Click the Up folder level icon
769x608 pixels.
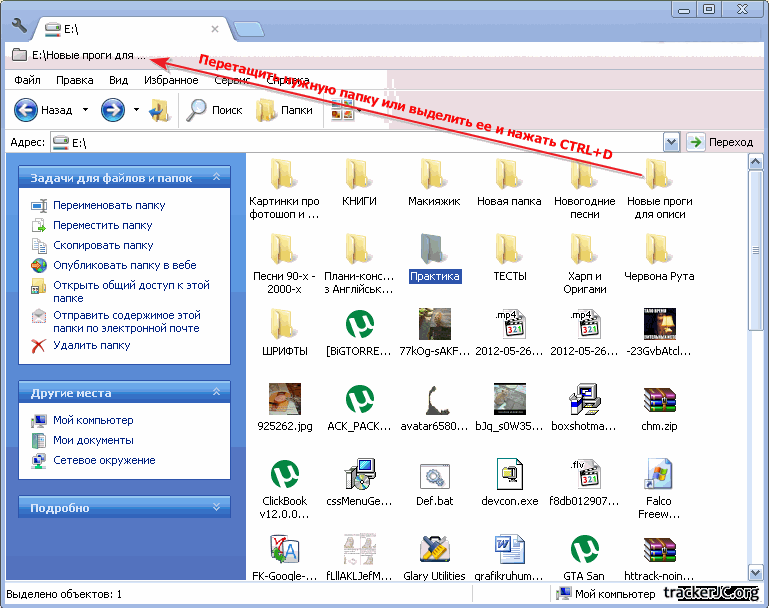159,110
